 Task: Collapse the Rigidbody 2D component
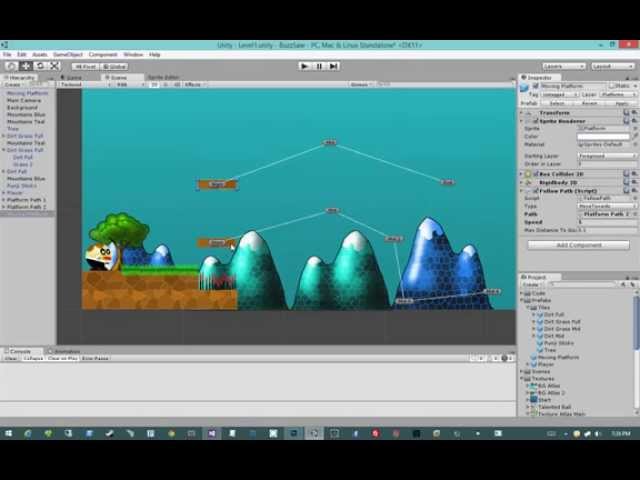[x=521, y=182]
